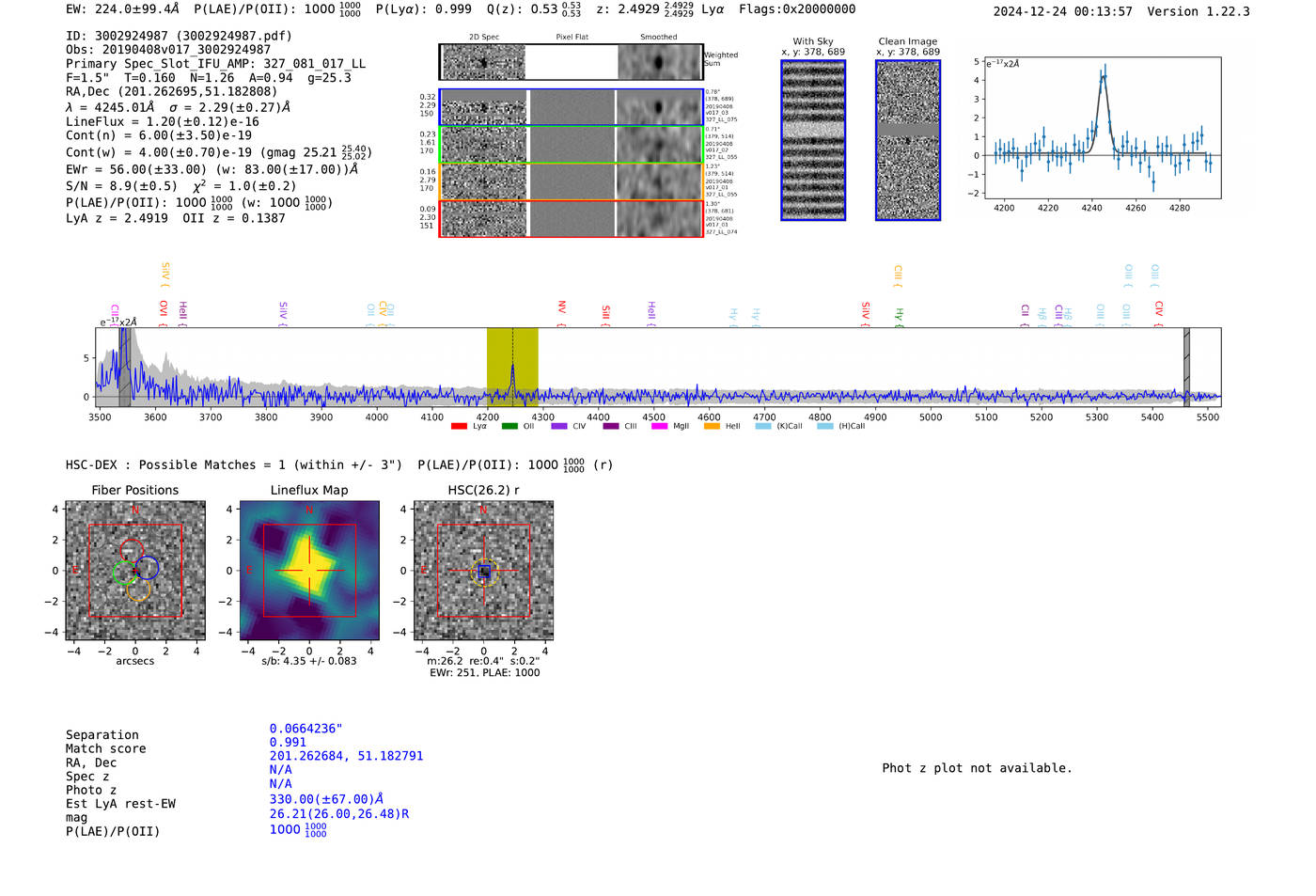Click the yellow highlighted region near 4245Å
Screen dimensions: 1316x896
512,367
